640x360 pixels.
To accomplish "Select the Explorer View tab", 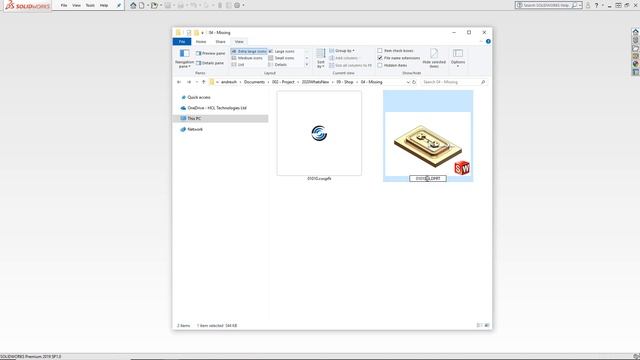I will tap(239, 42).
